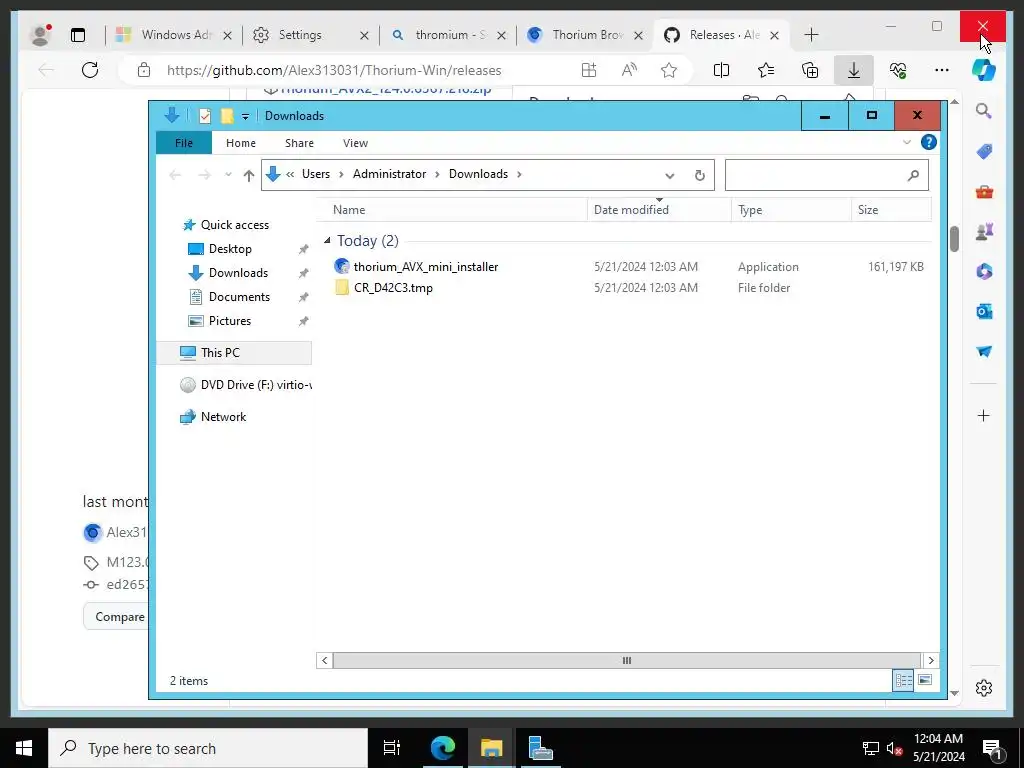
Task: Open Network in navigation pane
Action: [x=223, y=417]
